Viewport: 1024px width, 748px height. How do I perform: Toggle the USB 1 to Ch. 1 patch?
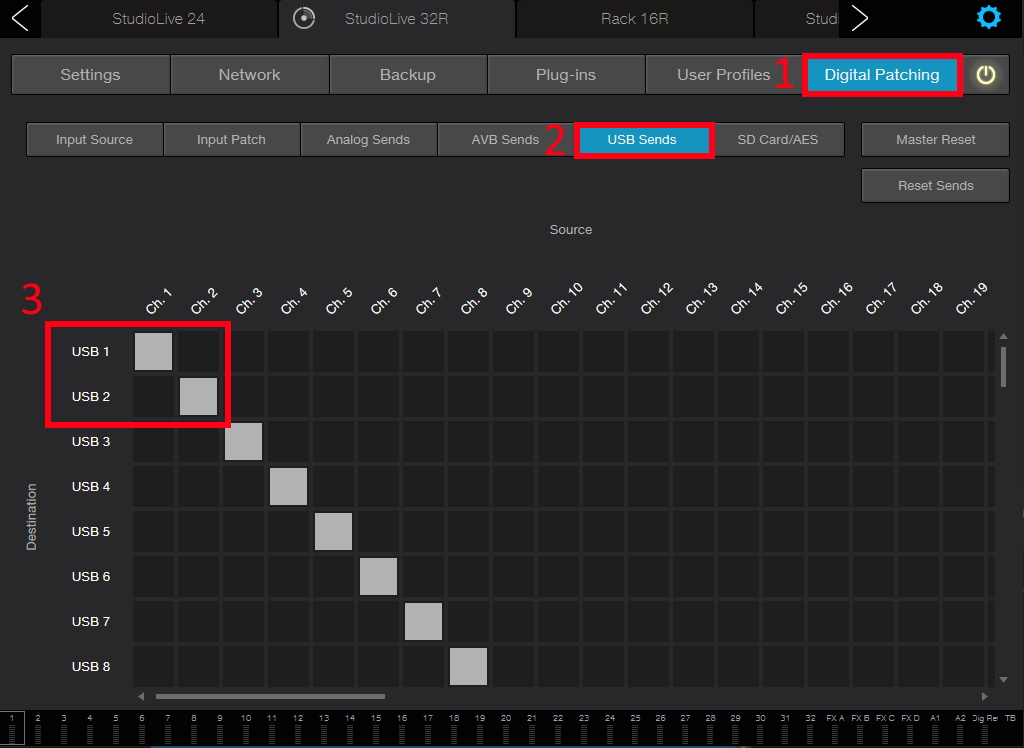tap(153, 351)
